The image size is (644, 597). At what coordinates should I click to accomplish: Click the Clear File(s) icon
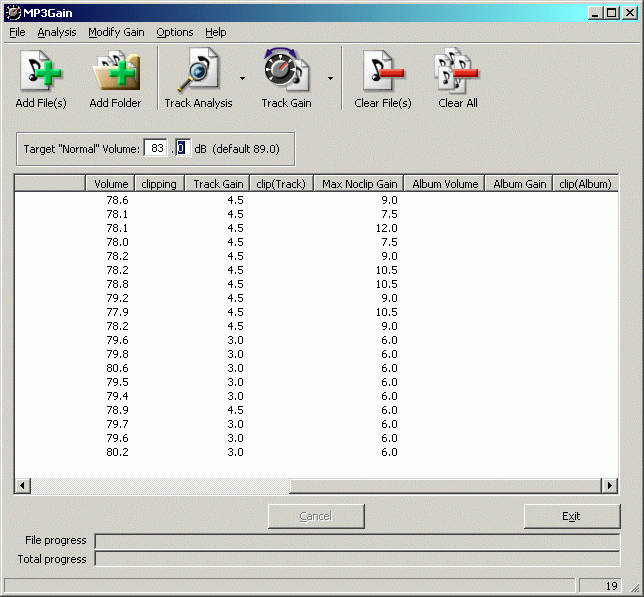[383, 71]
